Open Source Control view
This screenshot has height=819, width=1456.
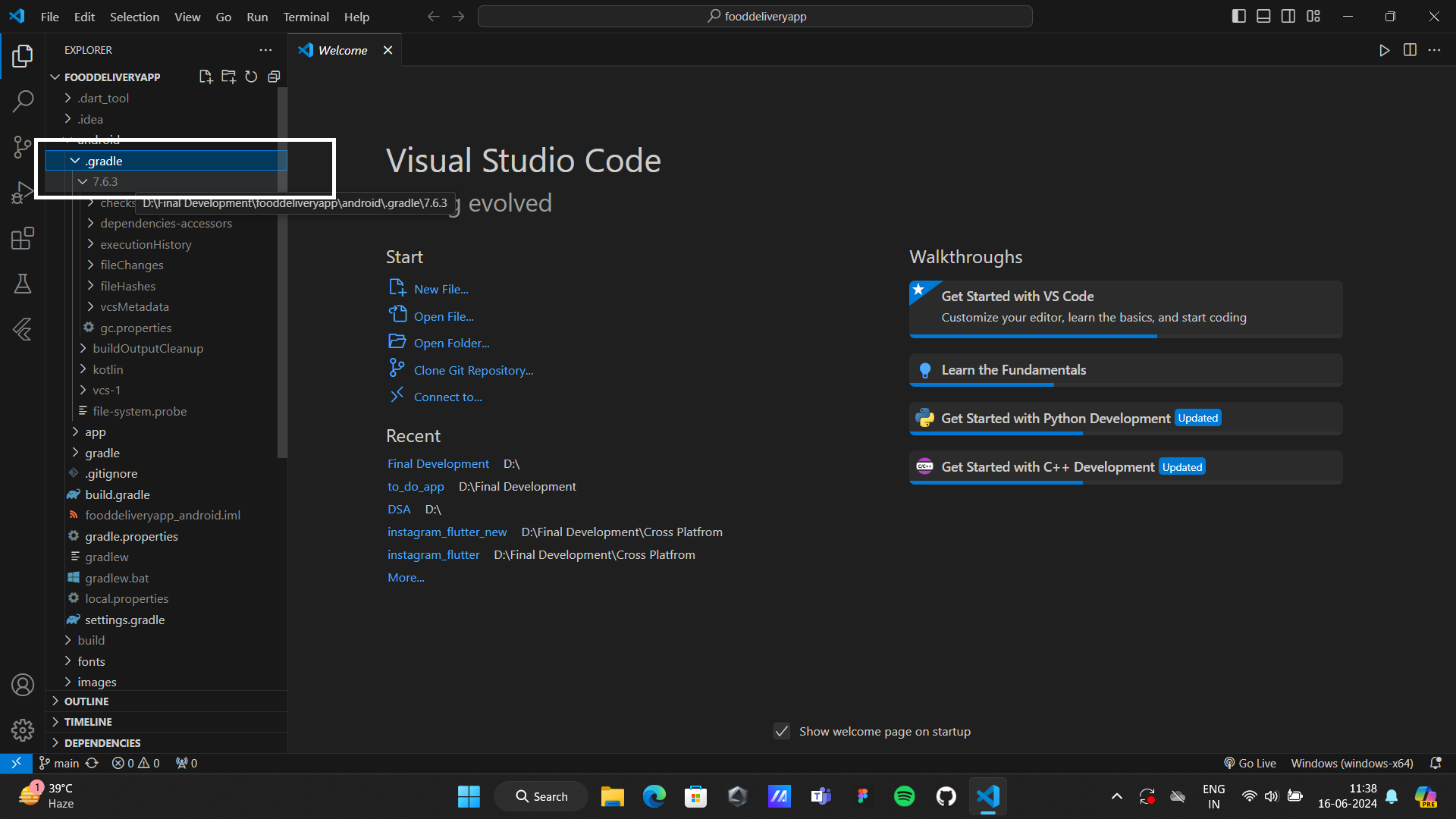23,146
